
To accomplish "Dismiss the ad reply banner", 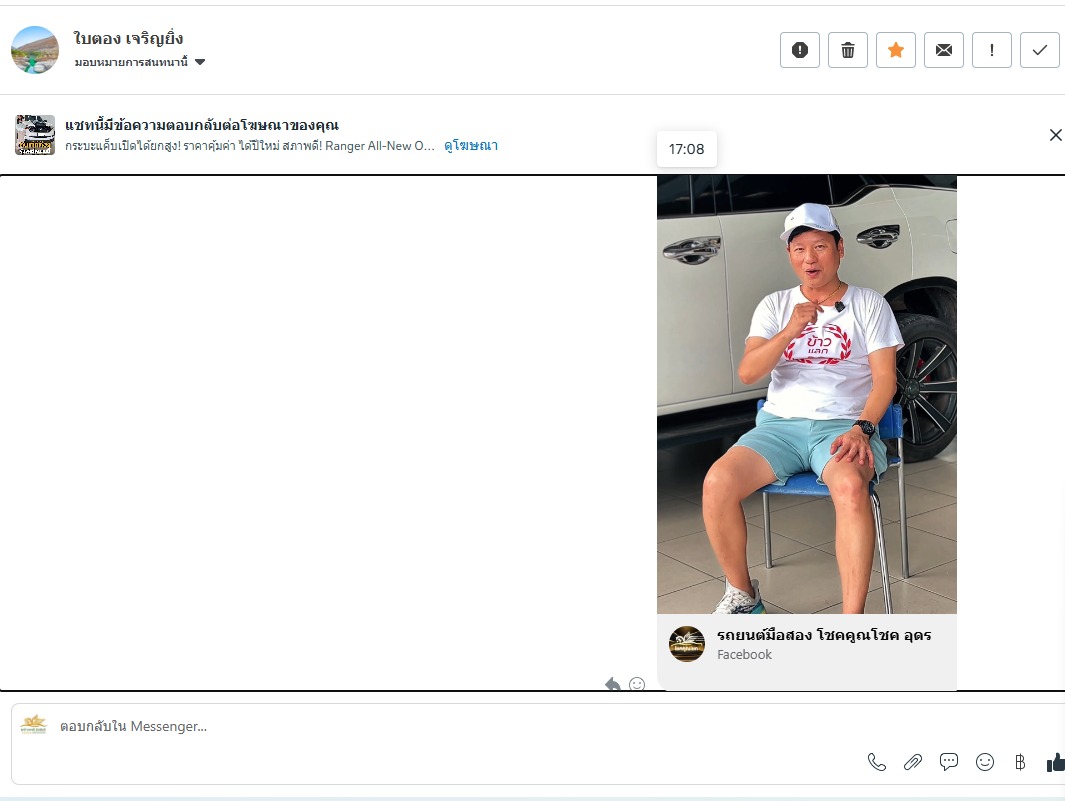I will click(x=1055, y=135).
